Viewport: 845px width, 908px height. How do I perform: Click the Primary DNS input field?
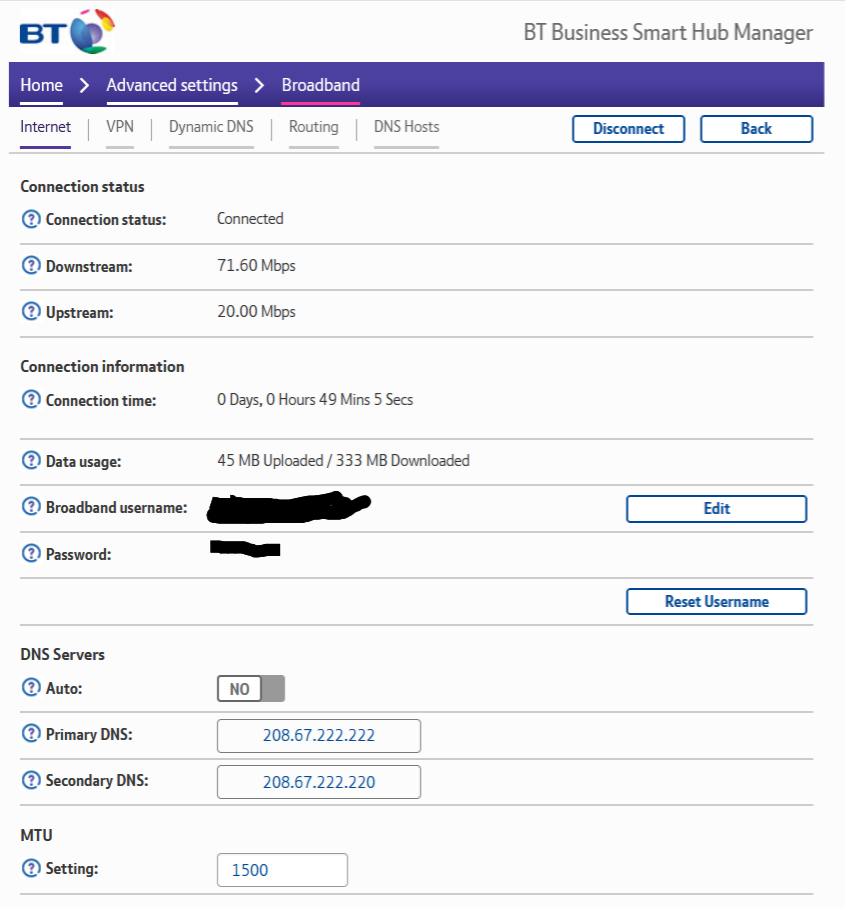(319, 735)
